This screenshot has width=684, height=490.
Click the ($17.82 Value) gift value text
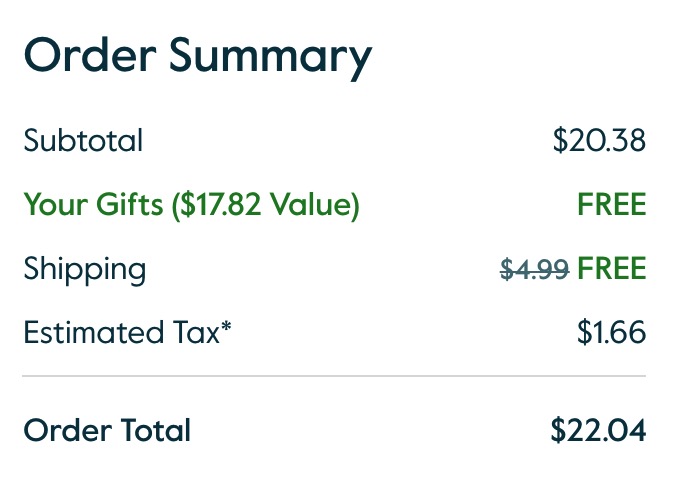coord(264,205)
